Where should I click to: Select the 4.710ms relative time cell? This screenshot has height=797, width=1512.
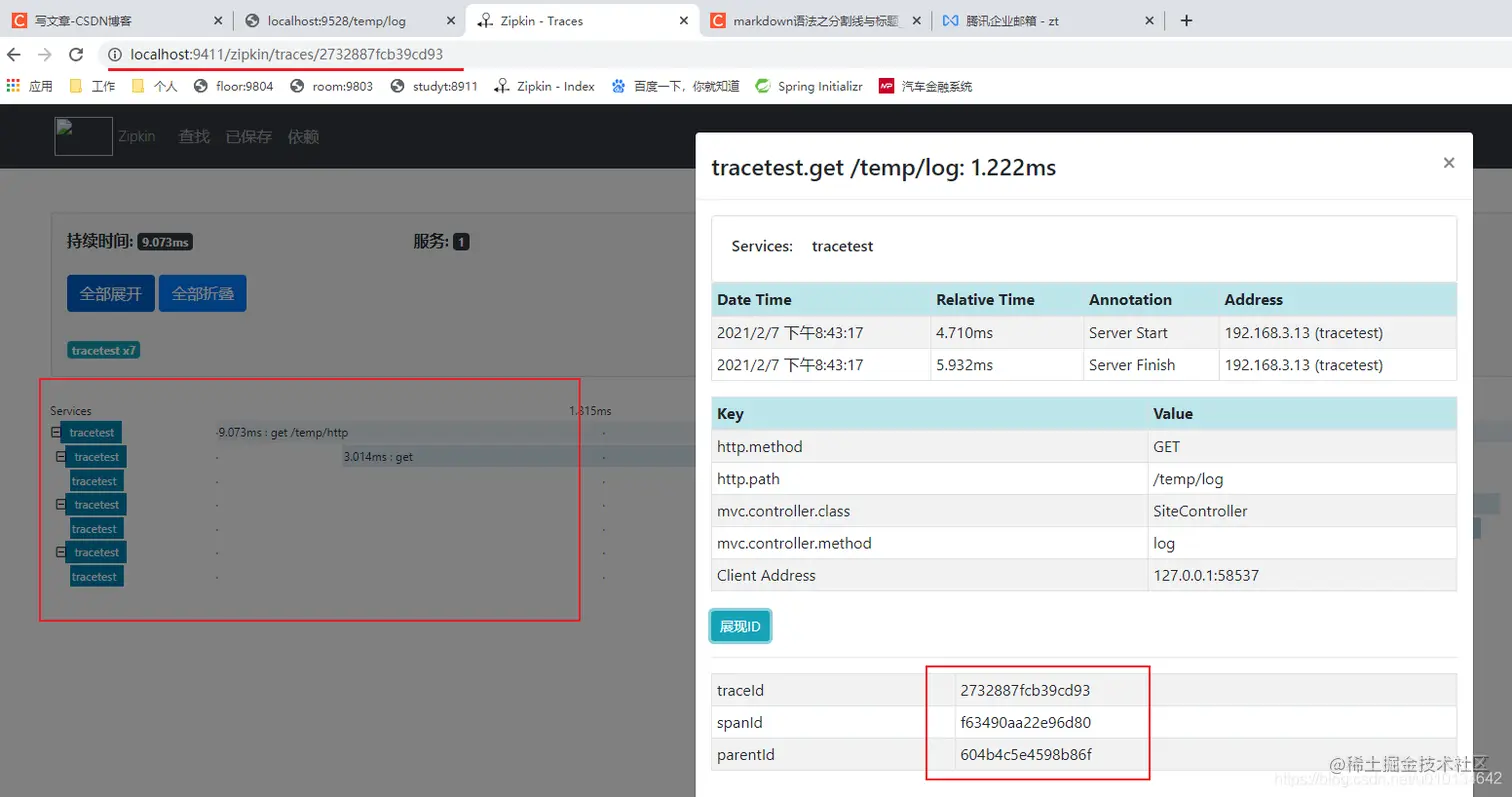1006,333
